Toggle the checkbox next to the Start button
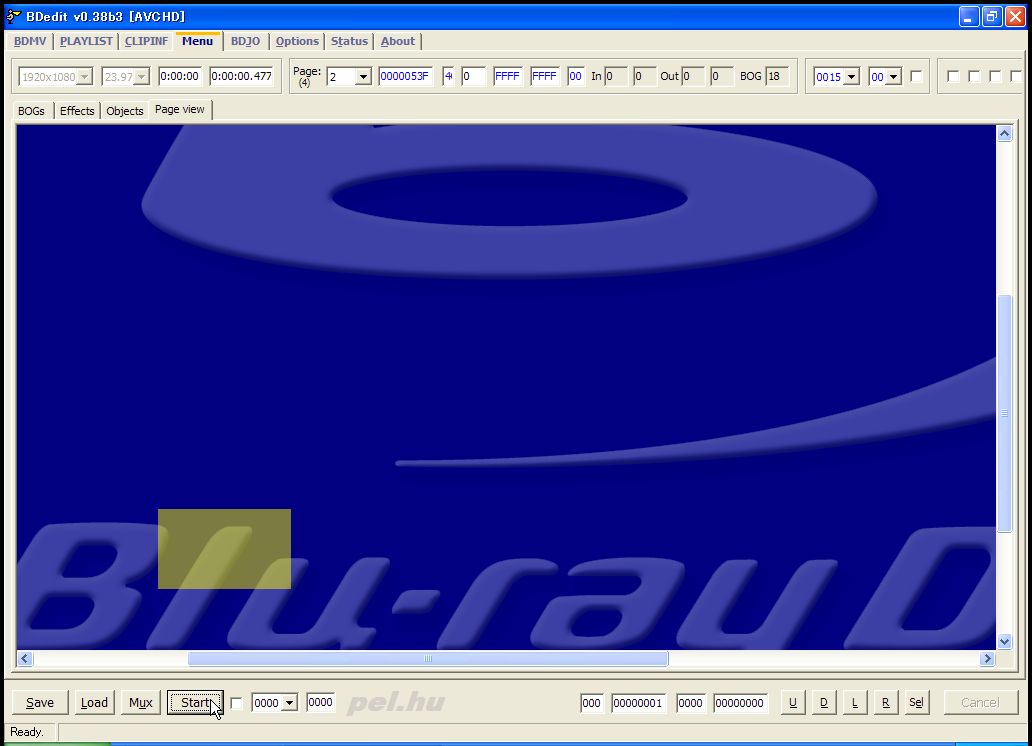The height and width of the screenshot is (746, 1032). pos(236,703)
